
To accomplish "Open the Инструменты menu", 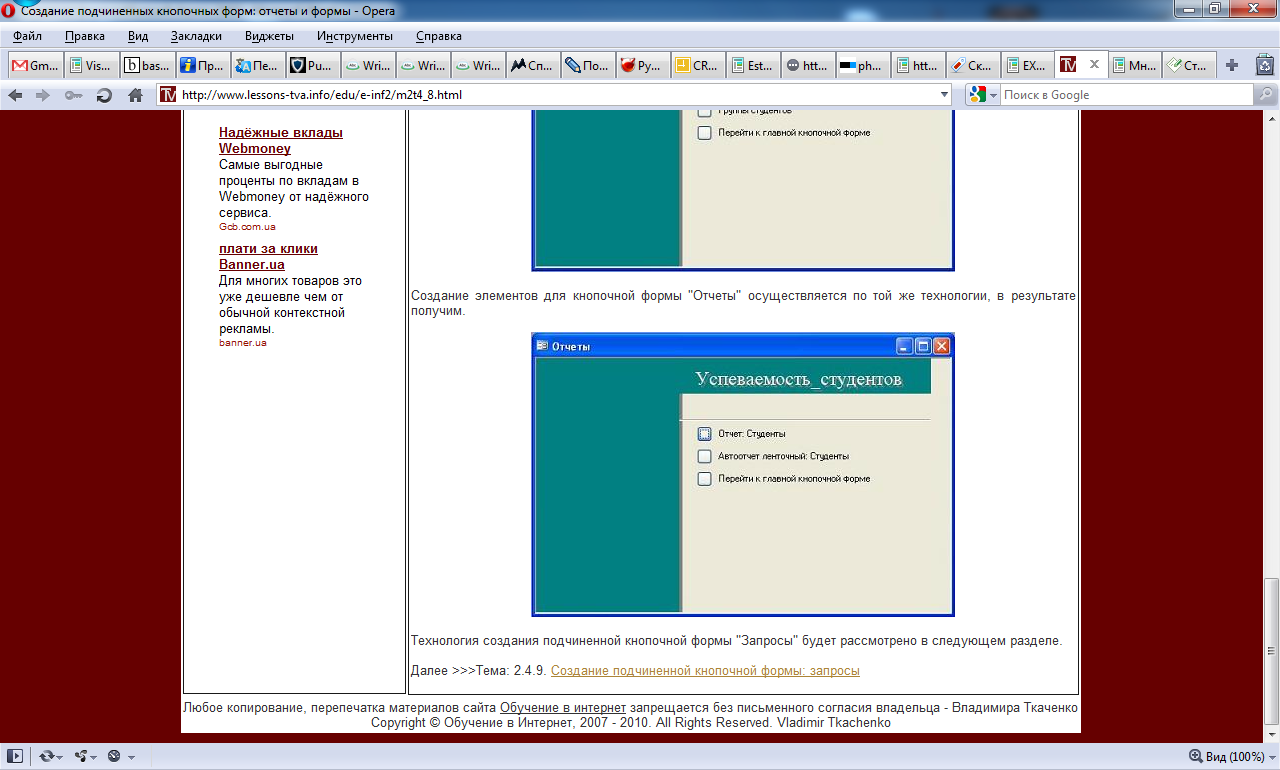I will pyautogui.click(x=355, y=36).
